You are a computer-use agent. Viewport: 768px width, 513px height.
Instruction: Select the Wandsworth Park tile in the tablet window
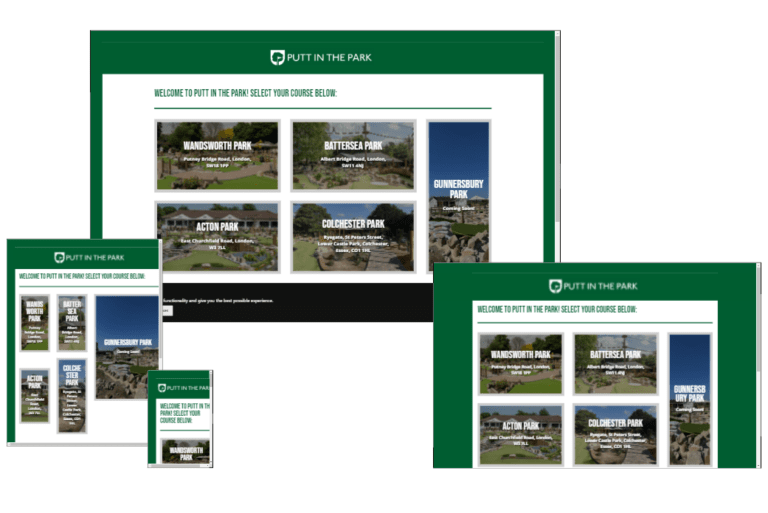(x=34, y=323)
